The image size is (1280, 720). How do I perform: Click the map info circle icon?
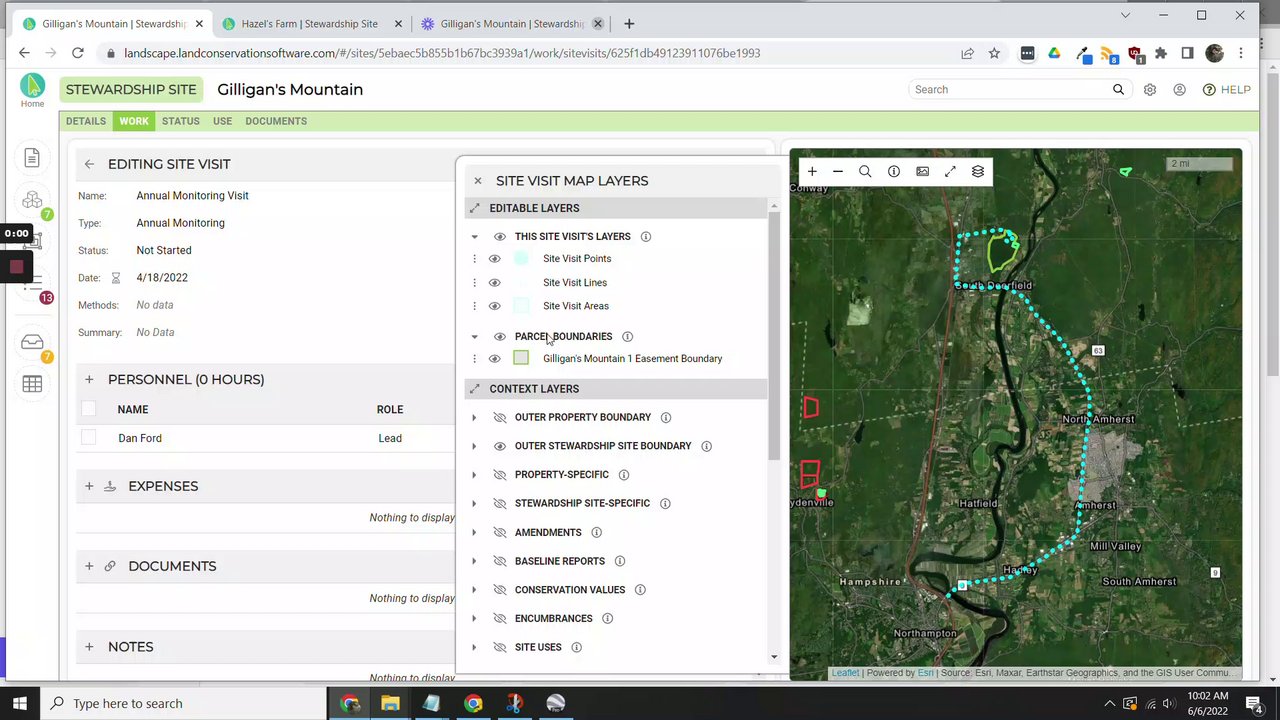tap(894, 172)
